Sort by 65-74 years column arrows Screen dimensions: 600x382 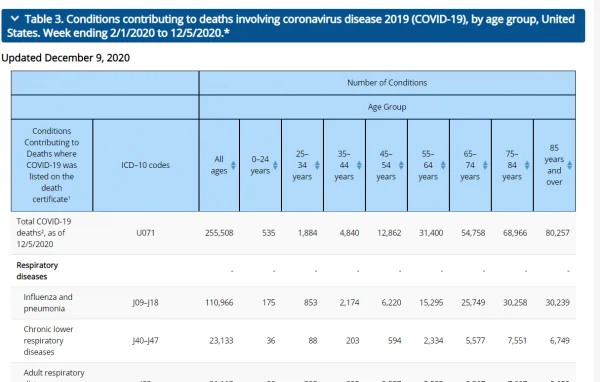[x=485, y=165]
